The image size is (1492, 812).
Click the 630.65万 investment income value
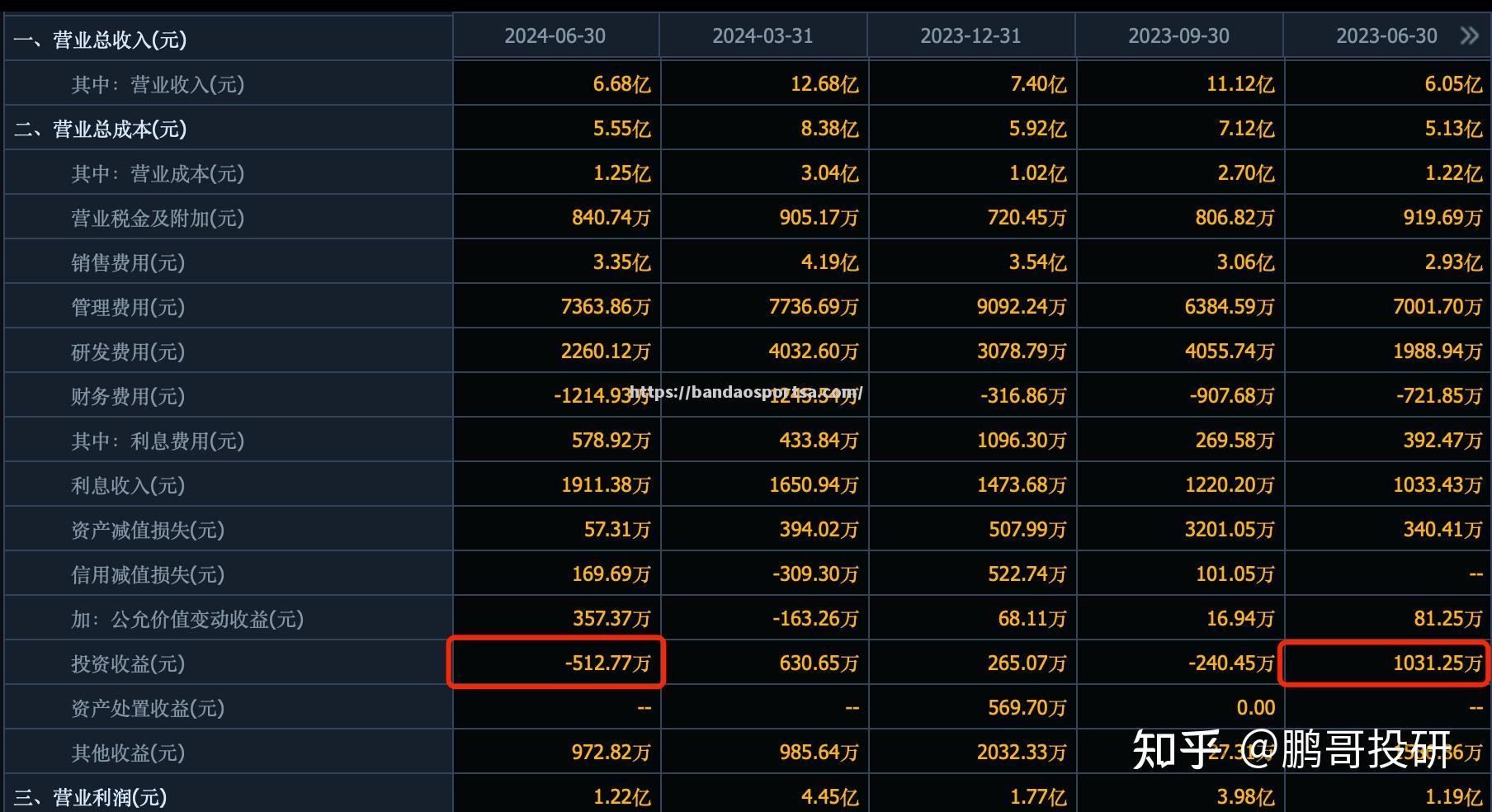click(x=819, y=663)
